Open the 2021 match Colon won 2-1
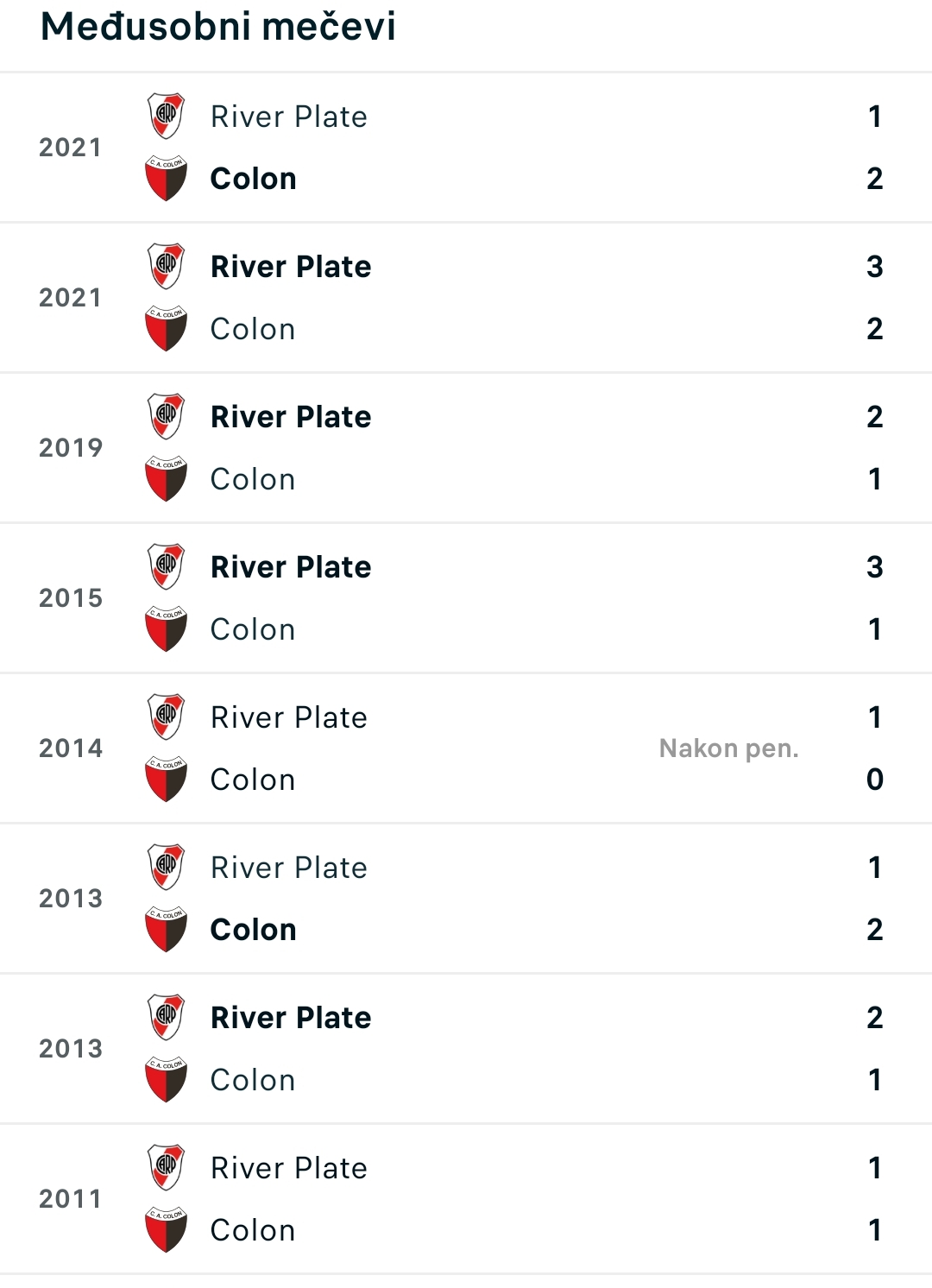The image size is (932, 1288). pyautogui.click(x=466, y=148)
